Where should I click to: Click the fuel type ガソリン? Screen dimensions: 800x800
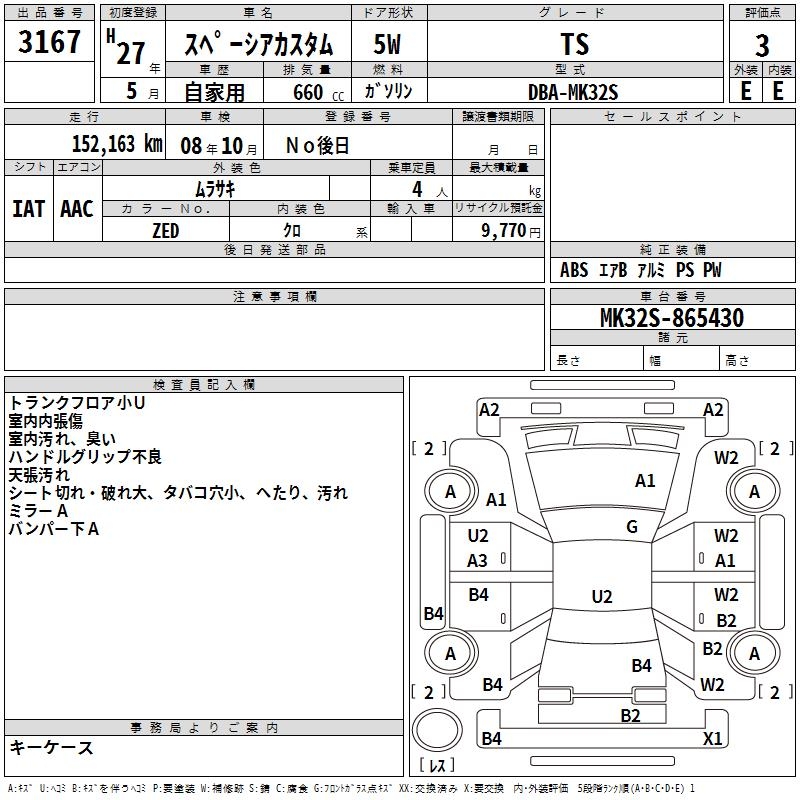click(x=388, y=91)
